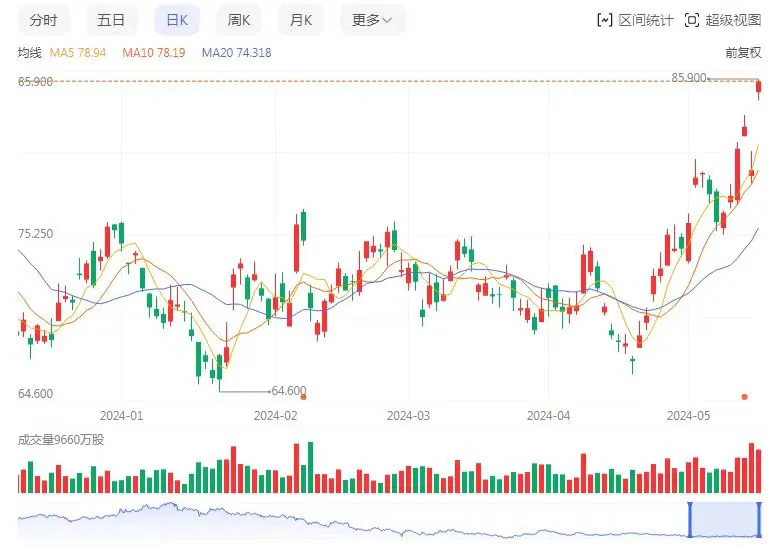
Task: Click the 成交量9660万股 volume label
Action: pyautogui.click(x=60, y=439)
